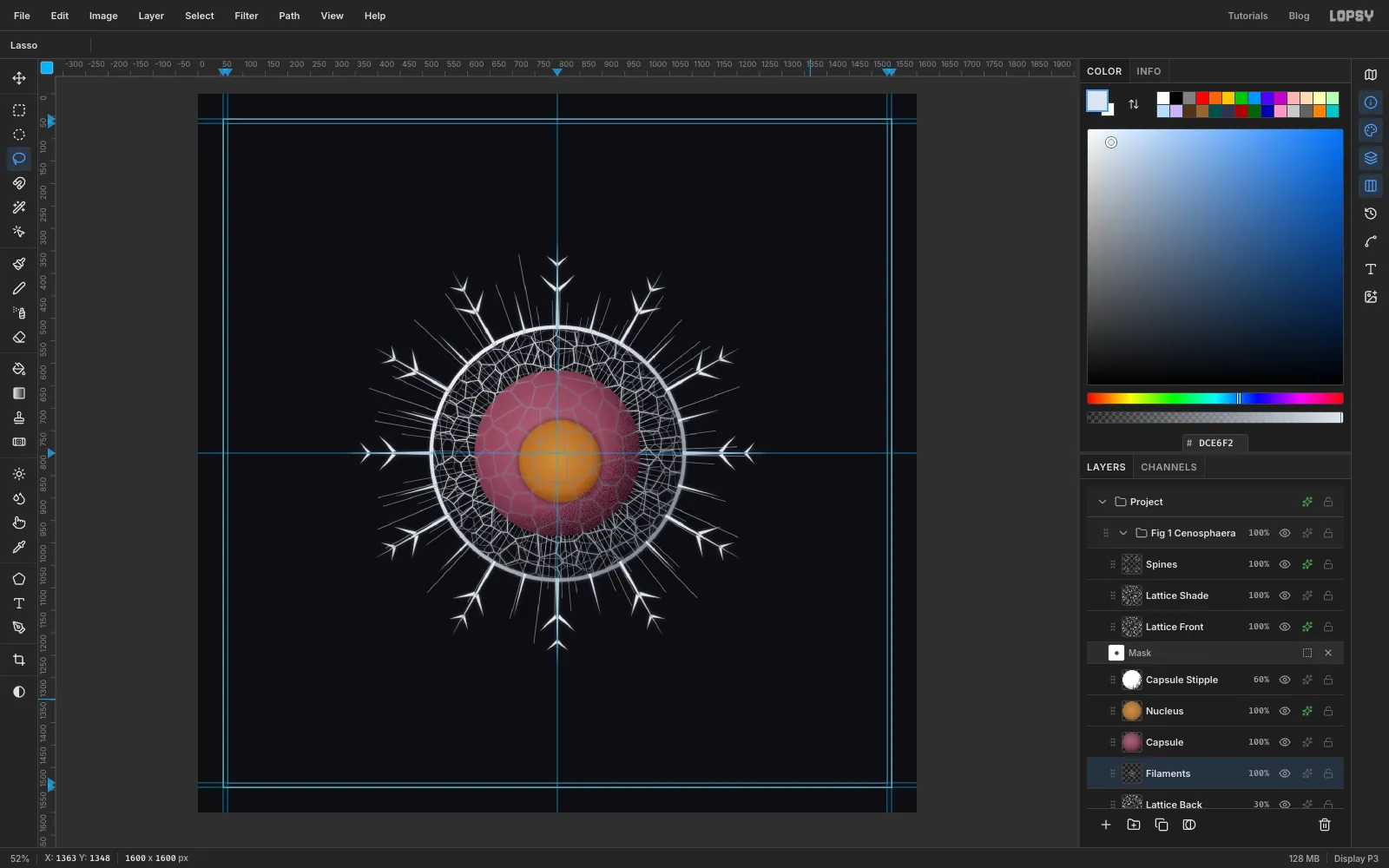Click the opacity alpha slider
Viewport: 1389px width, 868px height.
click(1215, 418)
